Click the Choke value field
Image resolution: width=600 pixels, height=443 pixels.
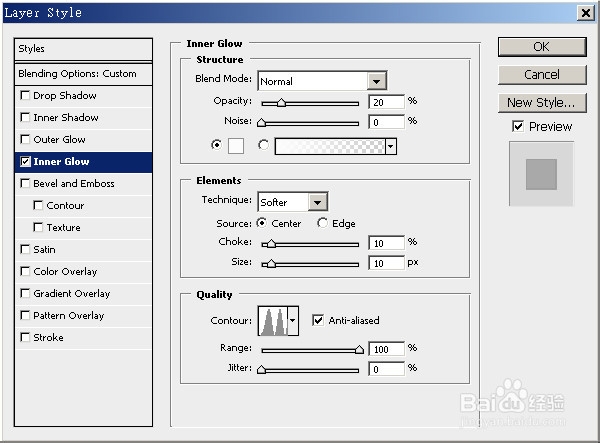pyautogui.click(x=386, y=243)
